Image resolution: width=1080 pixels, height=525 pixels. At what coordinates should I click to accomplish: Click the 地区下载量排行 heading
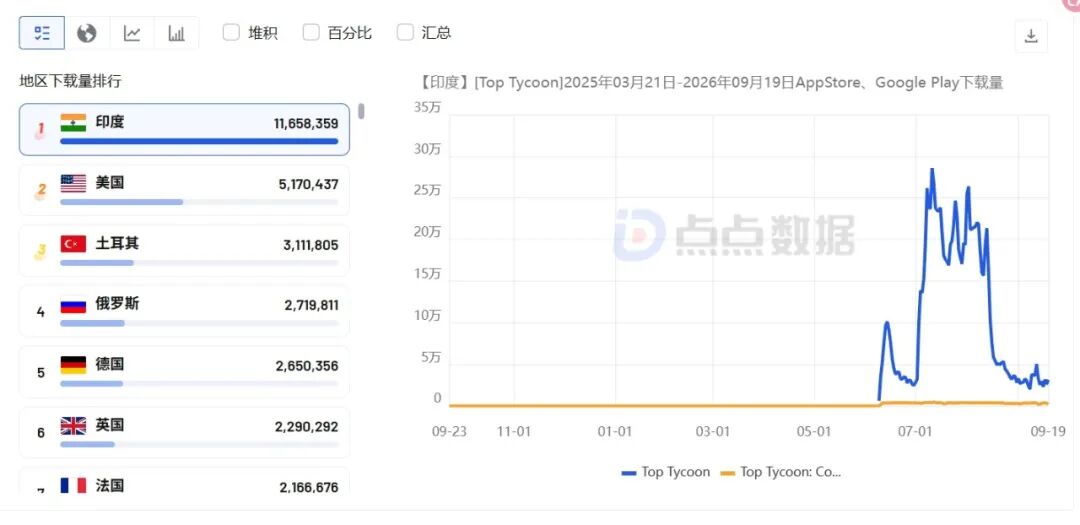70,81
